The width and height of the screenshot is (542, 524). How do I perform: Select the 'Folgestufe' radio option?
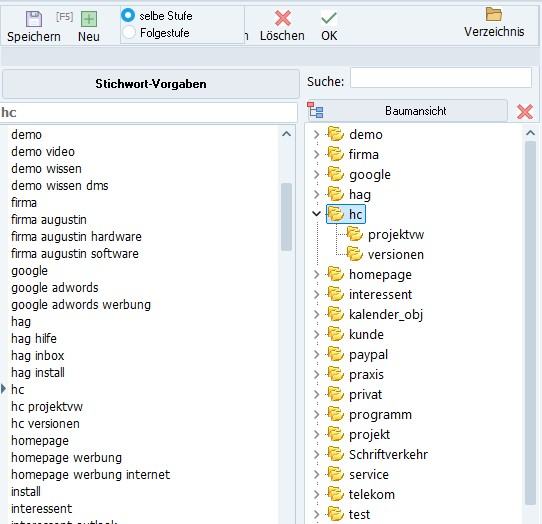tap(129, 32)
